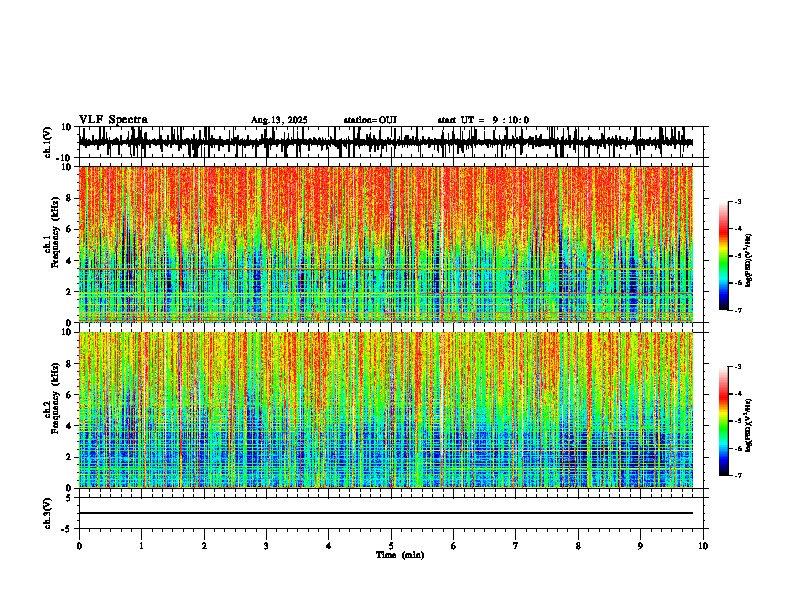792x612 pixels.
Task: Click the '-3' label on ch.1 colorbar
Action: [737, 201]
